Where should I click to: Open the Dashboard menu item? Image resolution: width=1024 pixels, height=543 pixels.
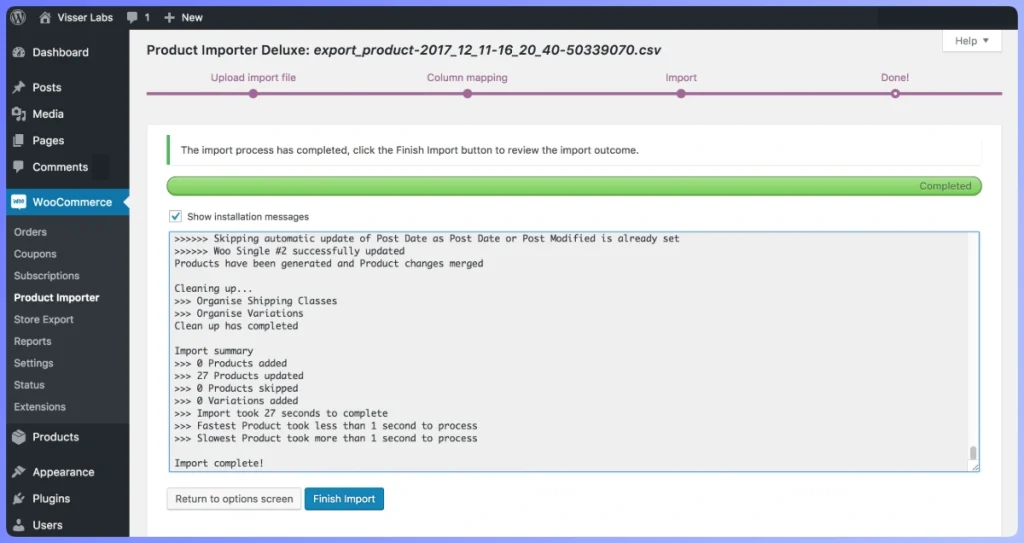click(x=61, y=52)
